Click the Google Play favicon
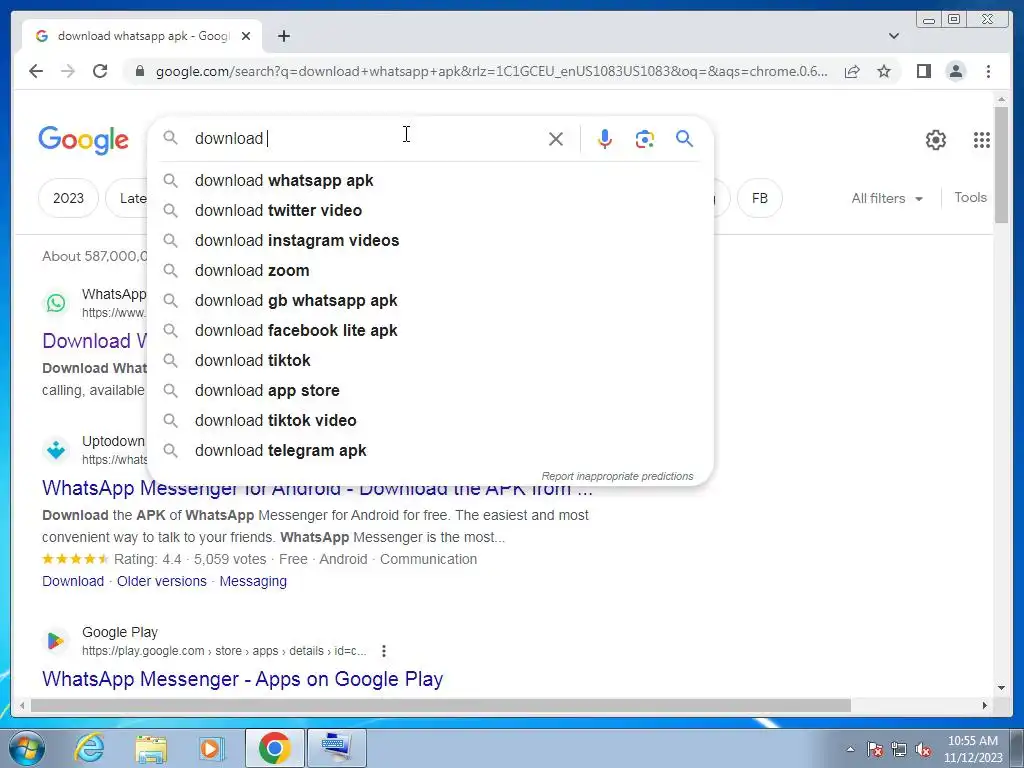Image resolution: width=1024 pixels, height=768 pixels. pyautogui.click(x=56, y=641)
